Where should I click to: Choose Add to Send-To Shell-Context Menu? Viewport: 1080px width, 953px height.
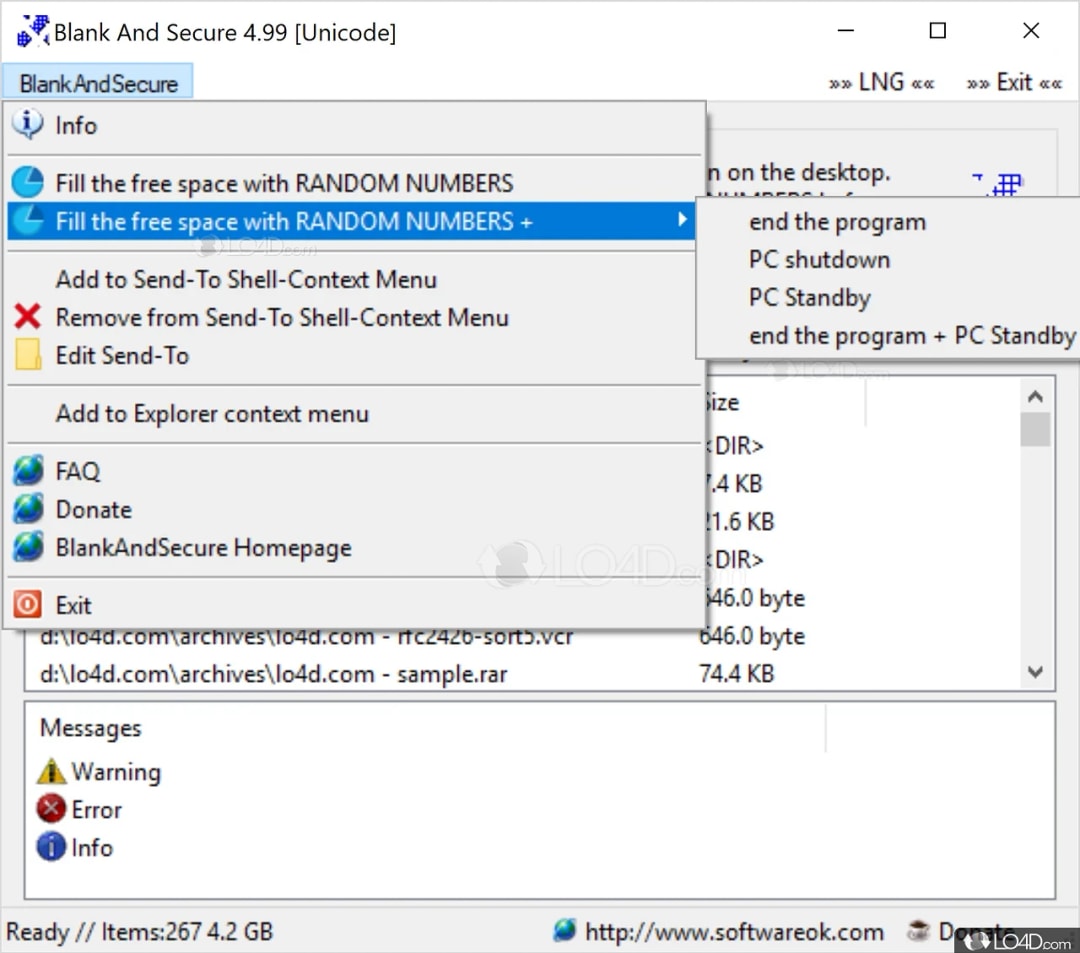coord(355,280)
